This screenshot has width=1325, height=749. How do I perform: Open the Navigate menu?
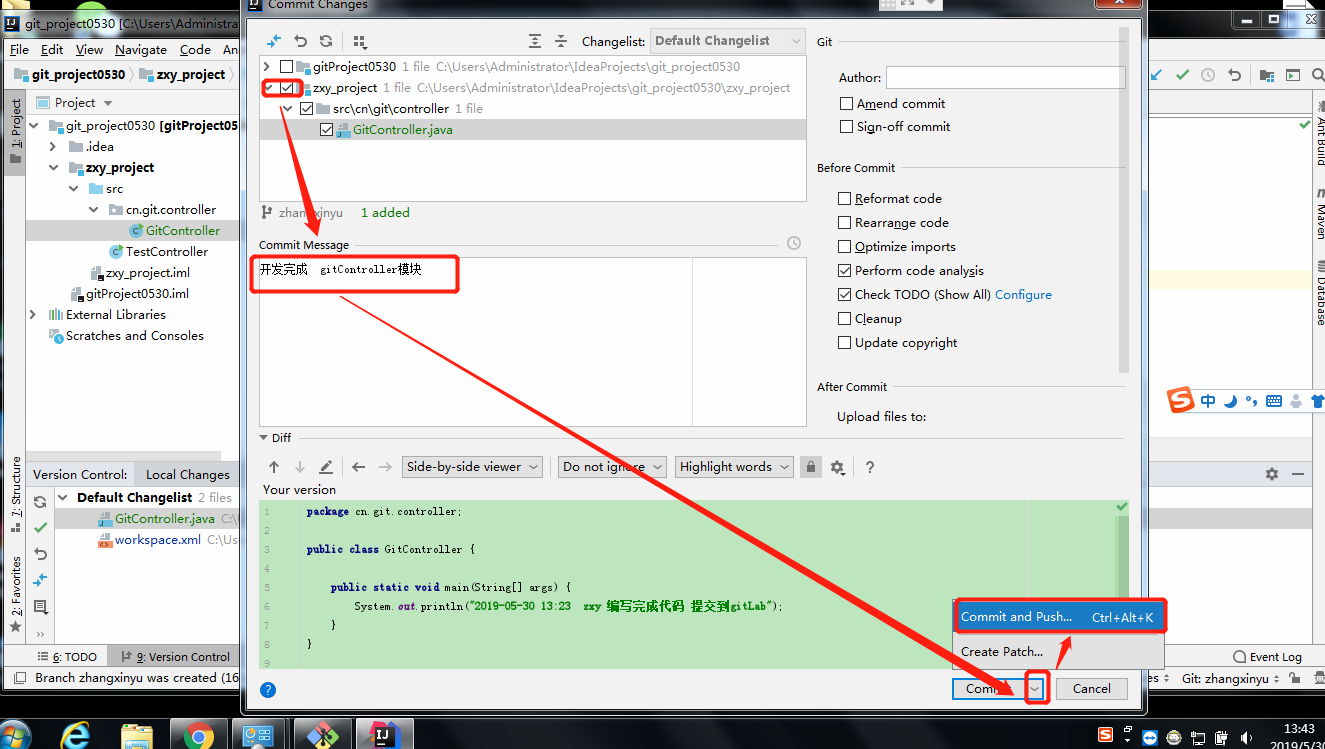pos(141,49)
